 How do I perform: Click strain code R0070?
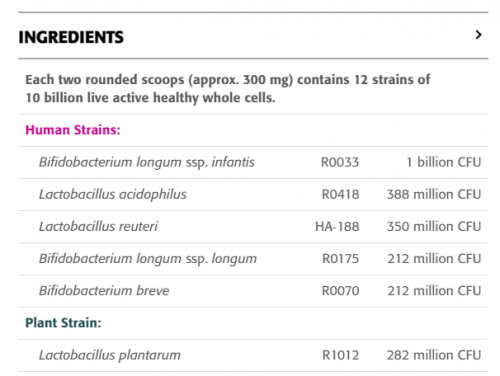click(340, 291)
